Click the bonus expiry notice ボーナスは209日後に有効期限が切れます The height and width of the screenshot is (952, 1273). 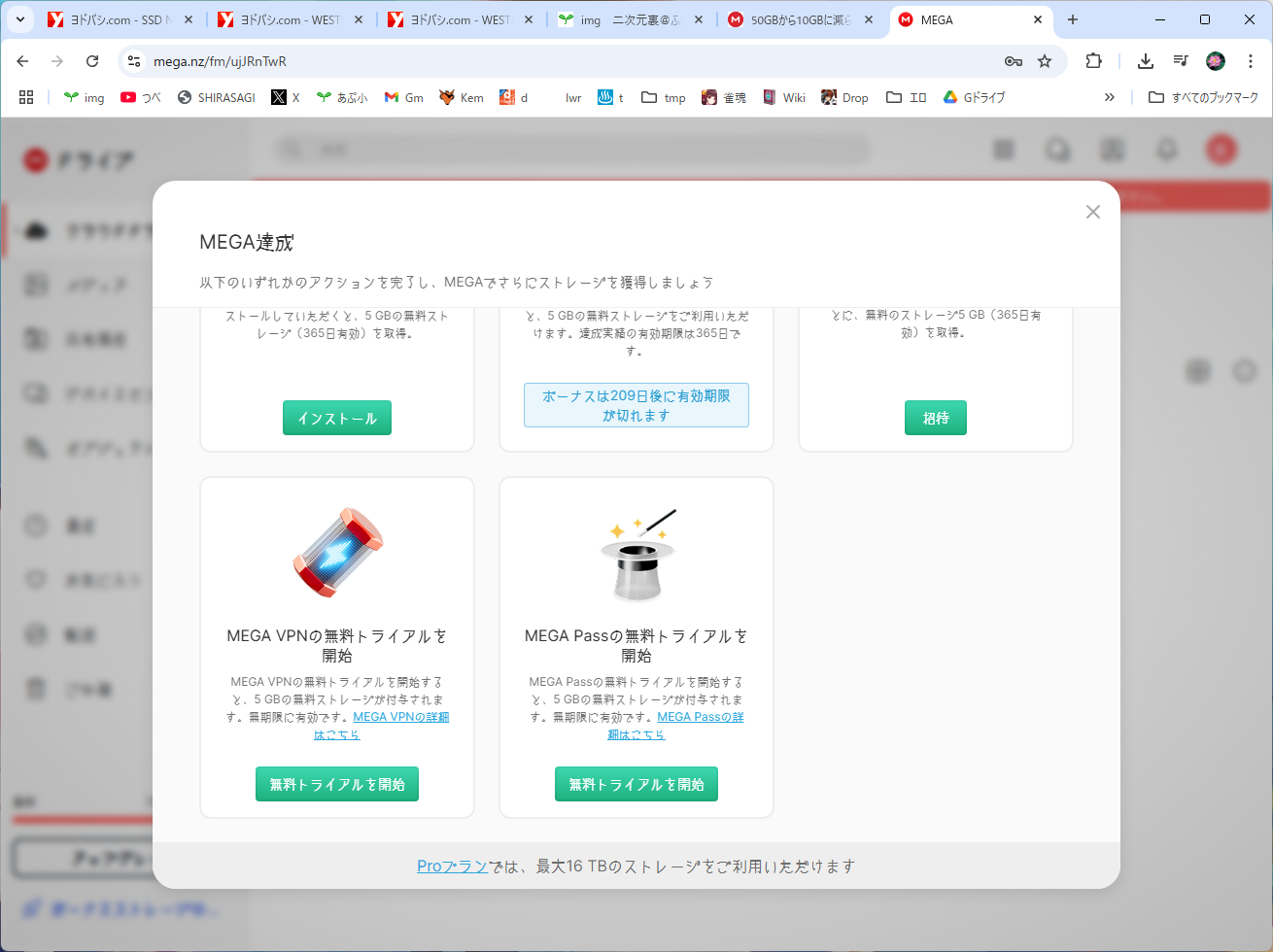[636, 405]
